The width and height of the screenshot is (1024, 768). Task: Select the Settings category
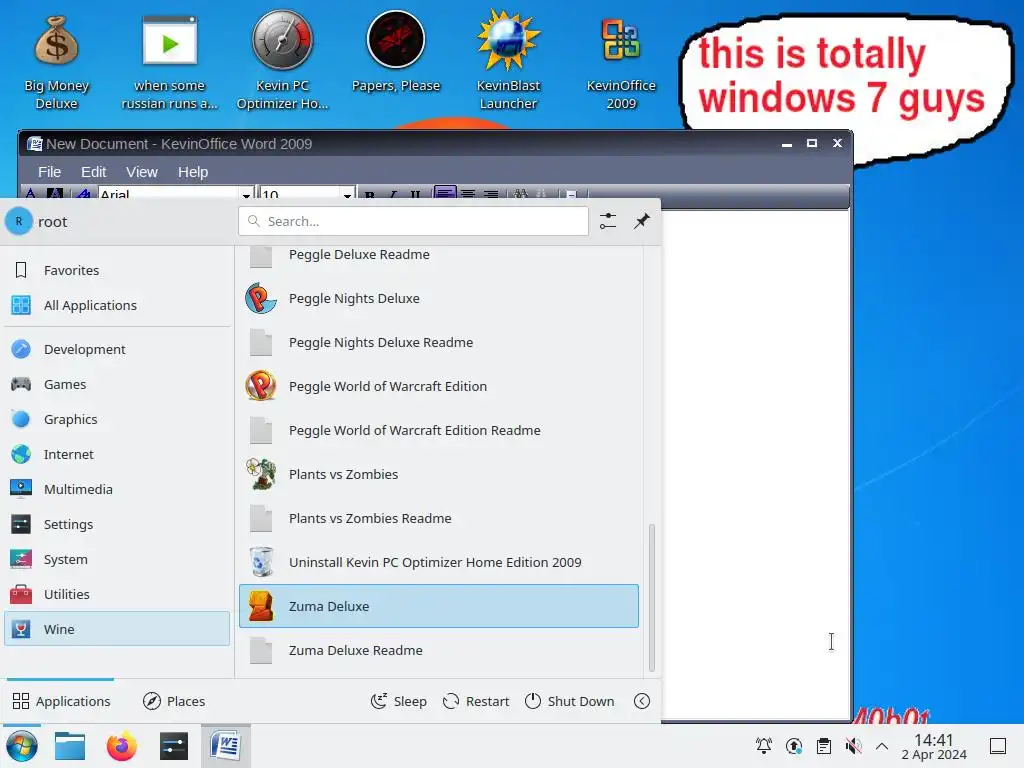pos(117,524)
